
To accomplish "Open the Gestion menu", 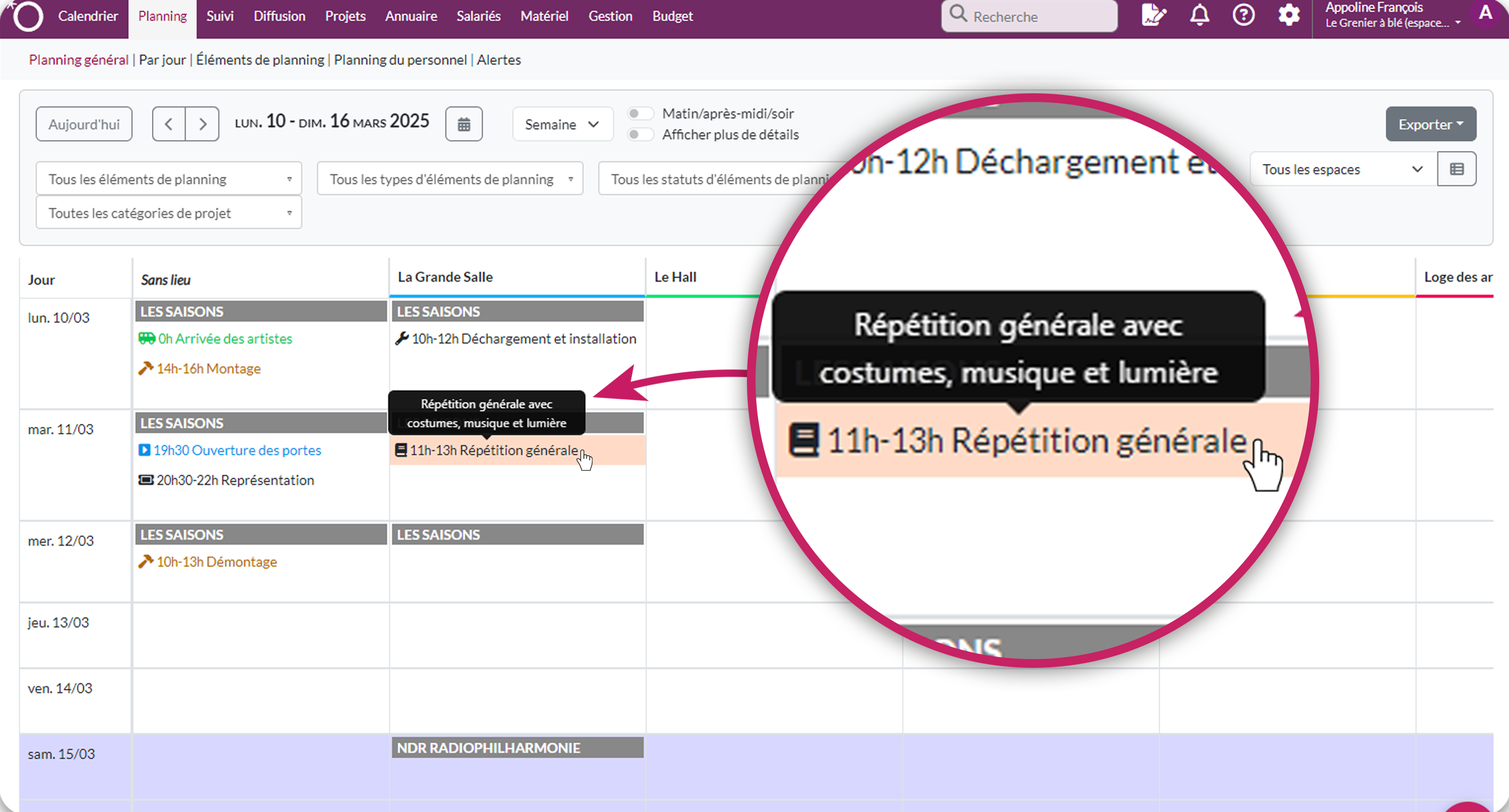I will (610, 16).
